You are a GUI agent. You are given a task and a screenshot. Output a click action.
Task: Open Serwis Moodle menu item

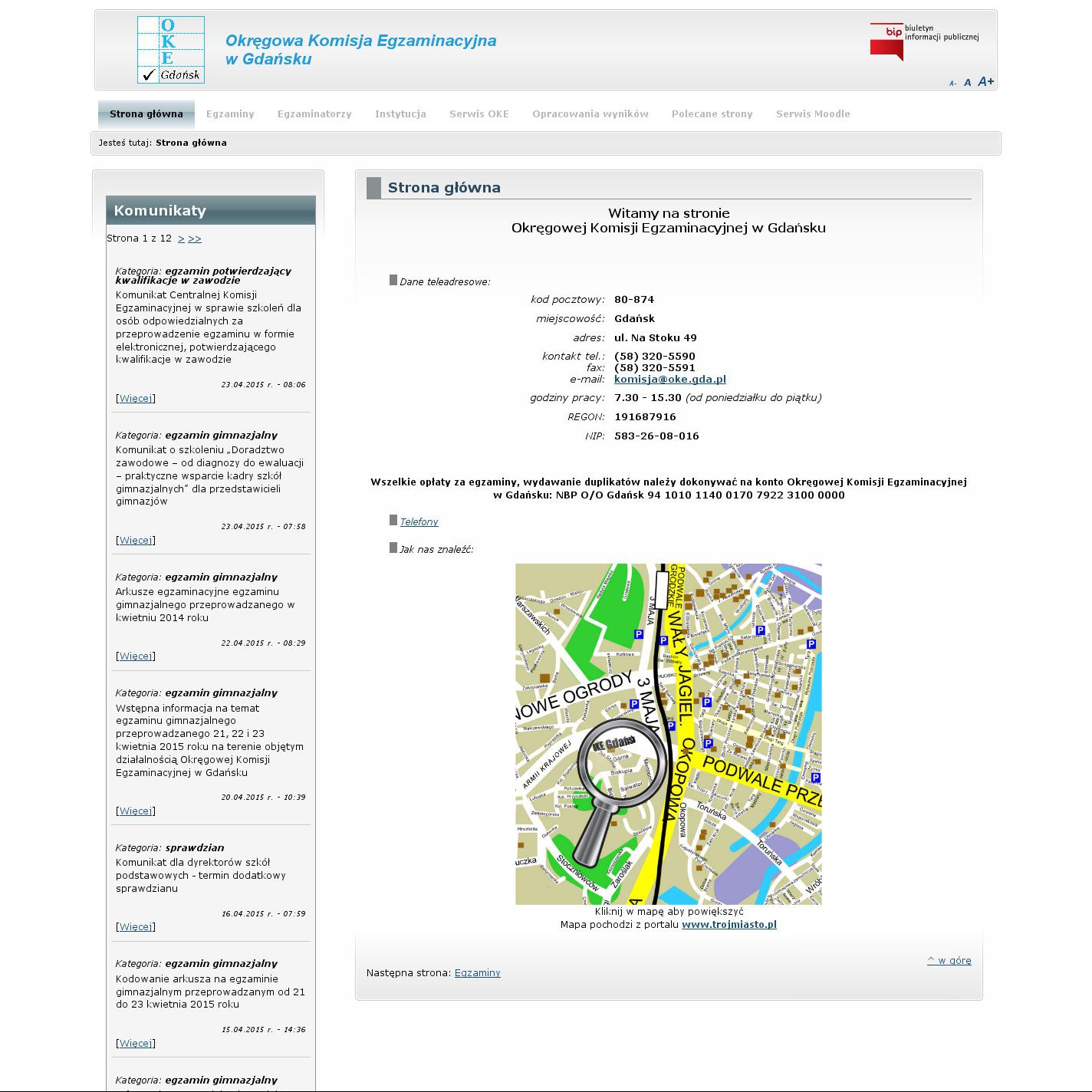tap(813, 114)
